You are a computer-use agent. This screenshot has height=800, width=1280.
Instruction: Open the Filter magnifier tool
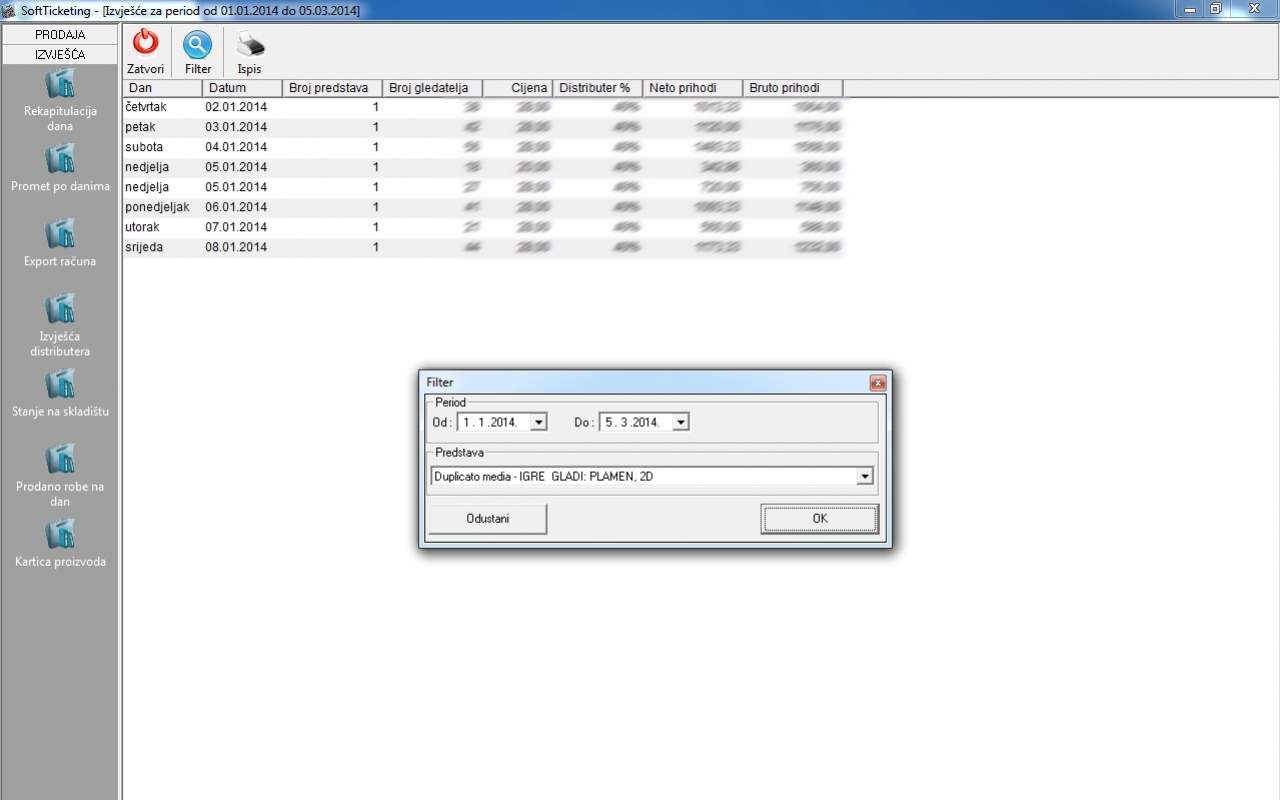198,45
